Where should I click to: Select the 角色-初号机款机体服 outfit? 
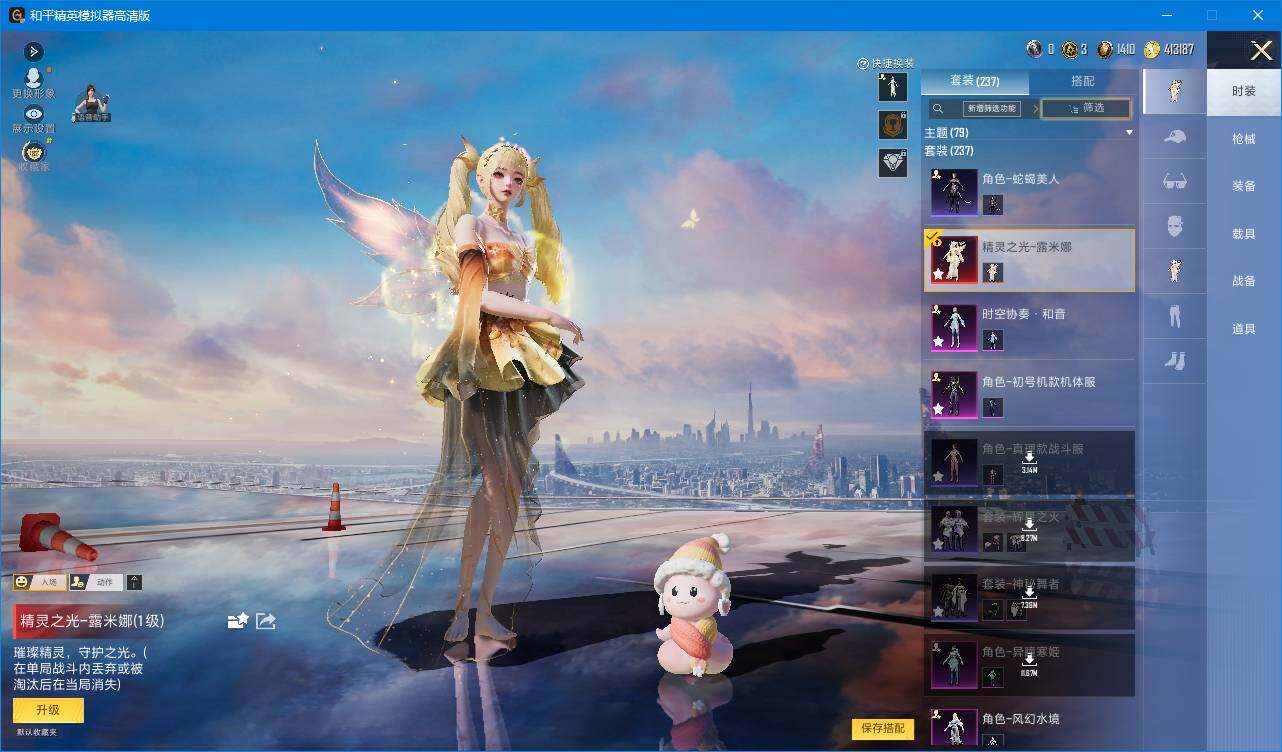tap(1029, 394)
